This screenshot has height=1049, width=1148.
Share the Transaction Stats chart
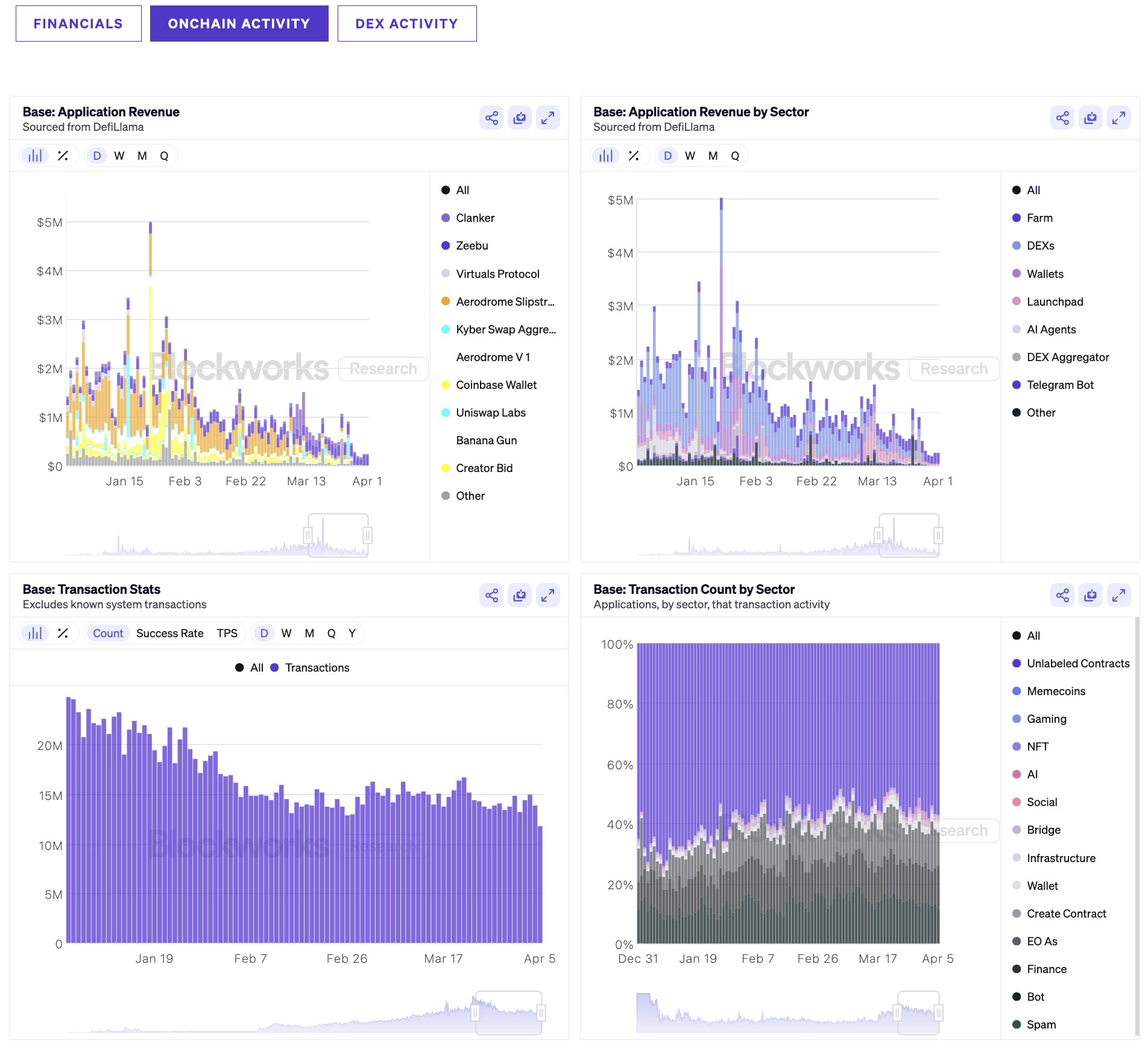click(491, 595)
